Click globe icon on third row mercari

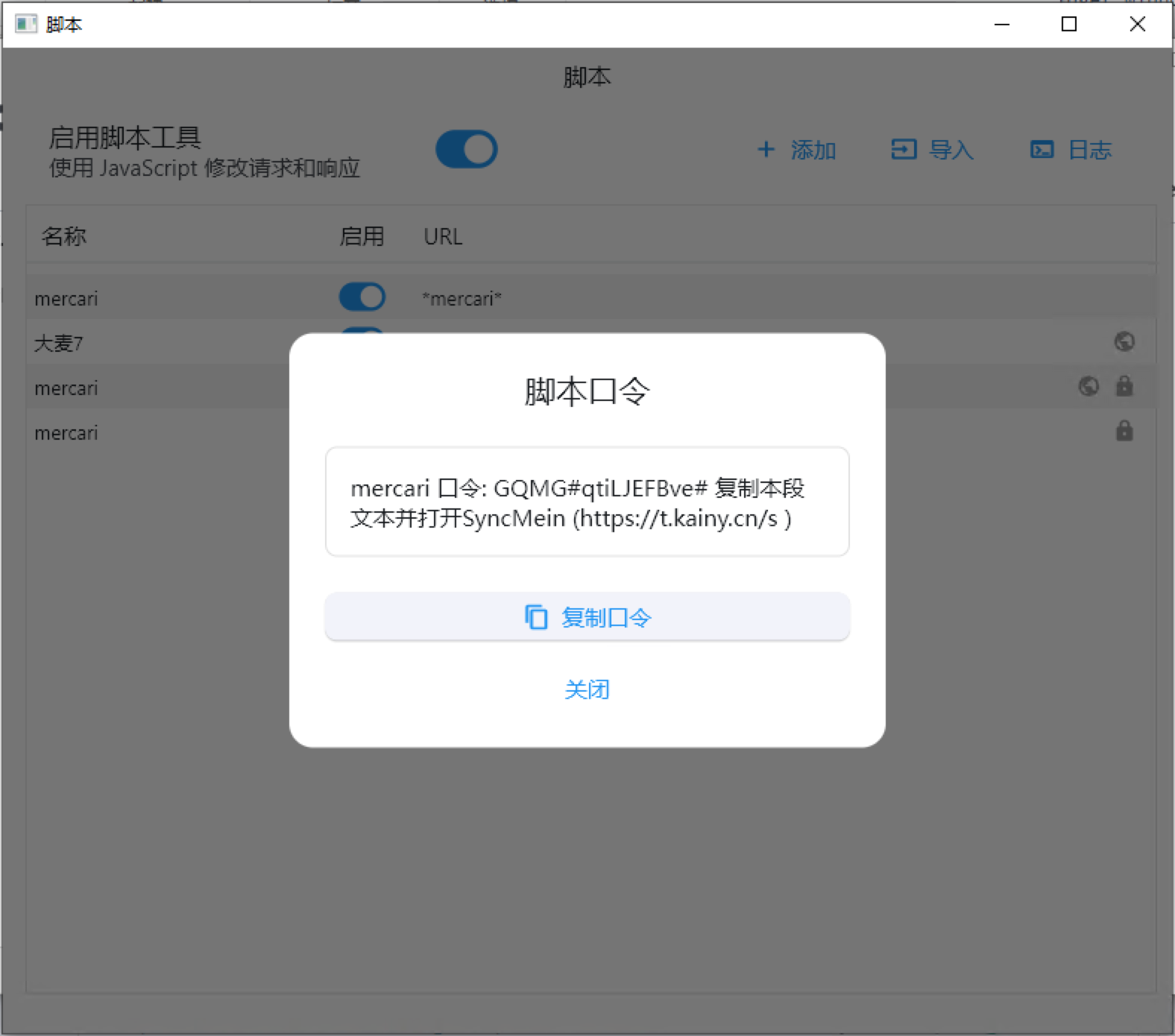click(x=1089, y=386)
